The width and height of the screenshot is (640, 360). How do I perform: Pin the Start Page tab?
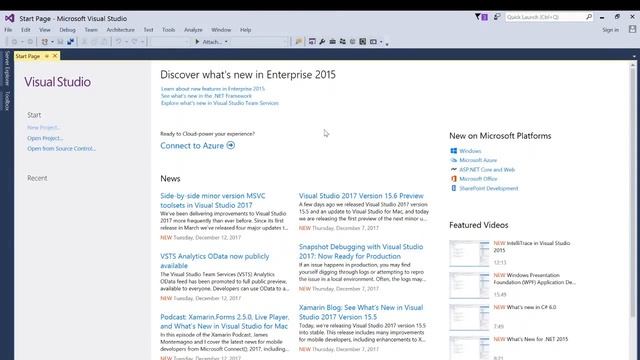coord(47,56)
